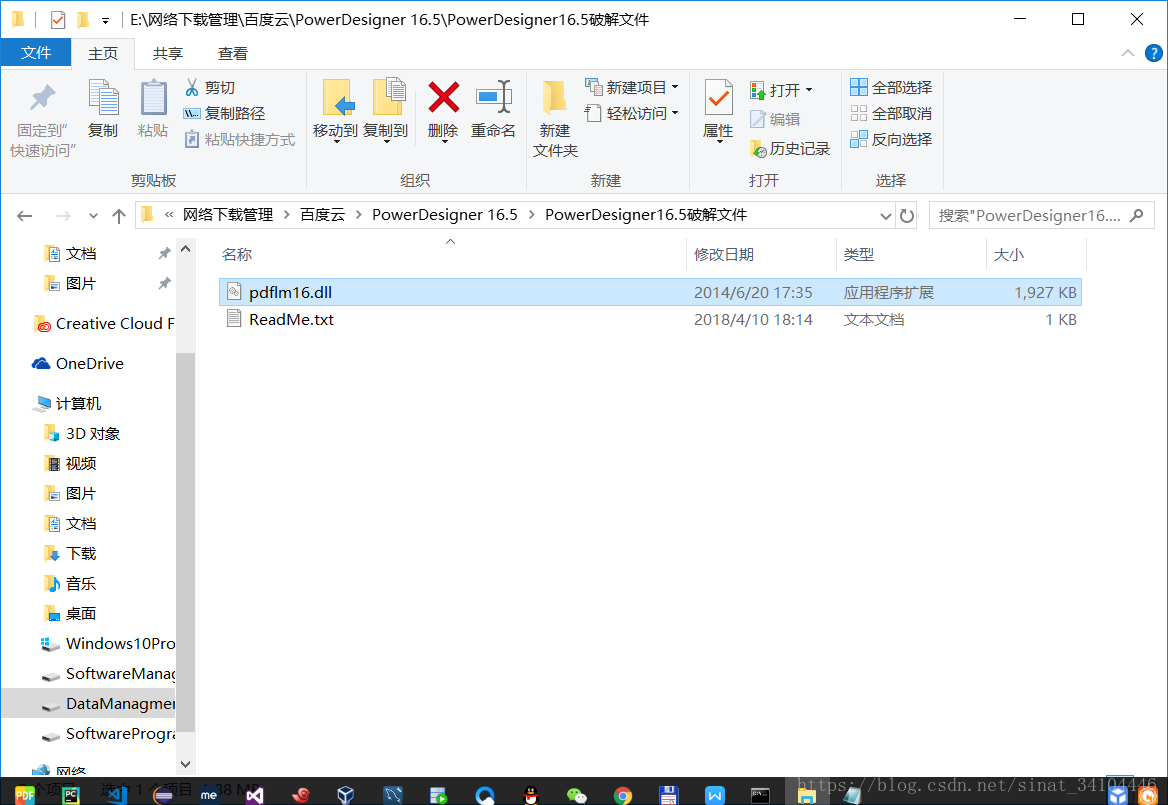The width and height of the screenshot is (1168, 805).
Task: Click the Paste (粘贴) ribbon icon
Action: [x=153, y=98]
